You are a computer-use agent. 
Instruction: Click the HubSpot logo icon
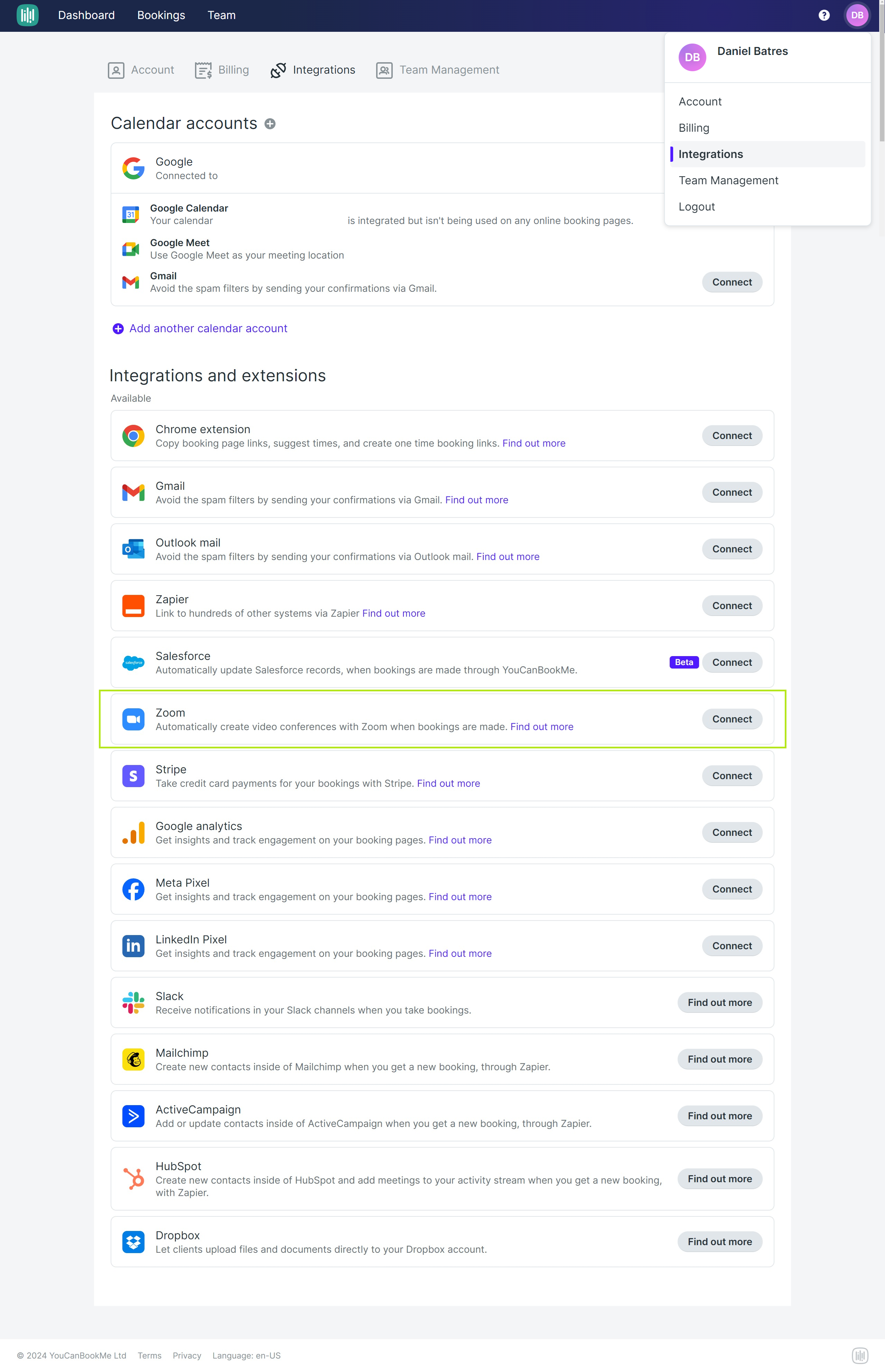[133, 1179]
